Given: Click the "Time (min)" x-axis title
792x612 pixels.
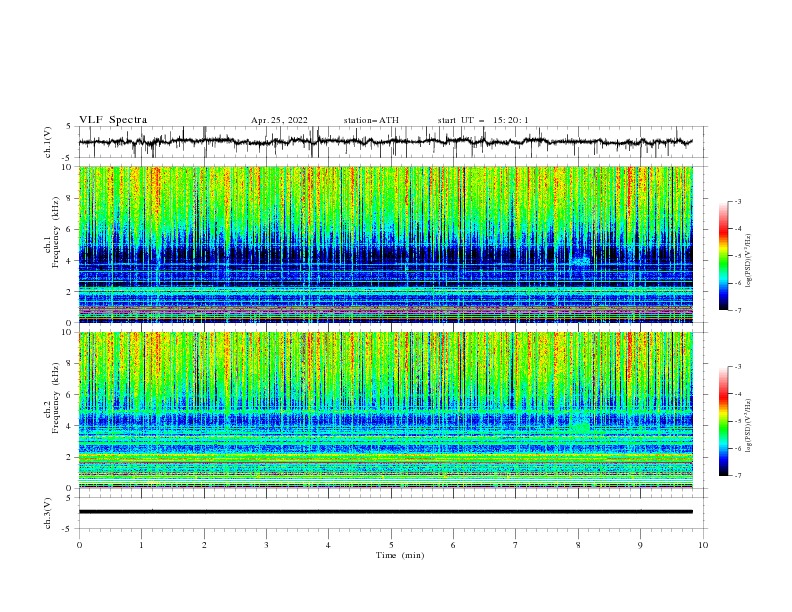Looking at the screenshot, I should coord(400,555).
